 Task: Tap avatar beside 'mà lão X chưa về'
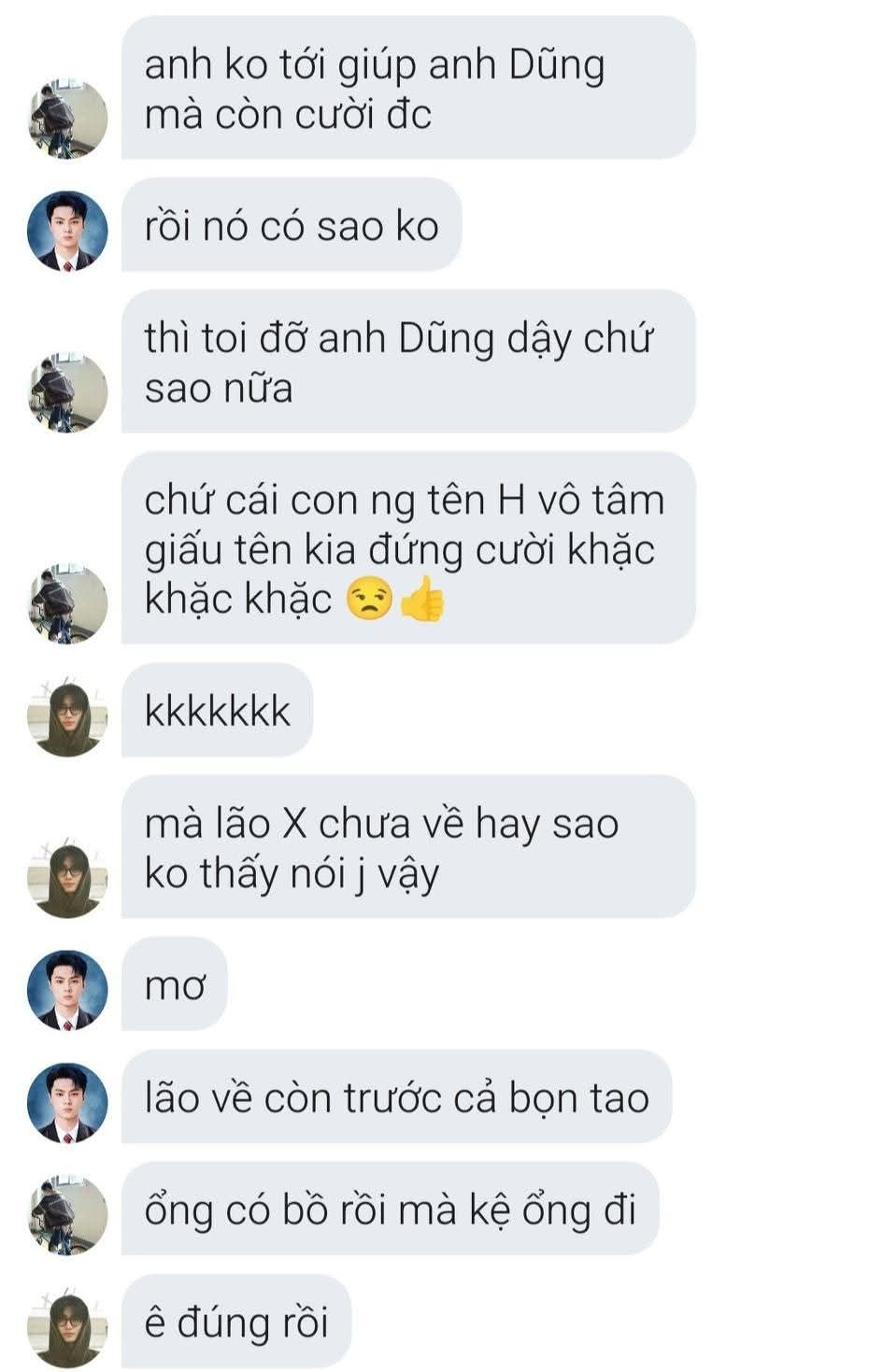tap(67, 878)
